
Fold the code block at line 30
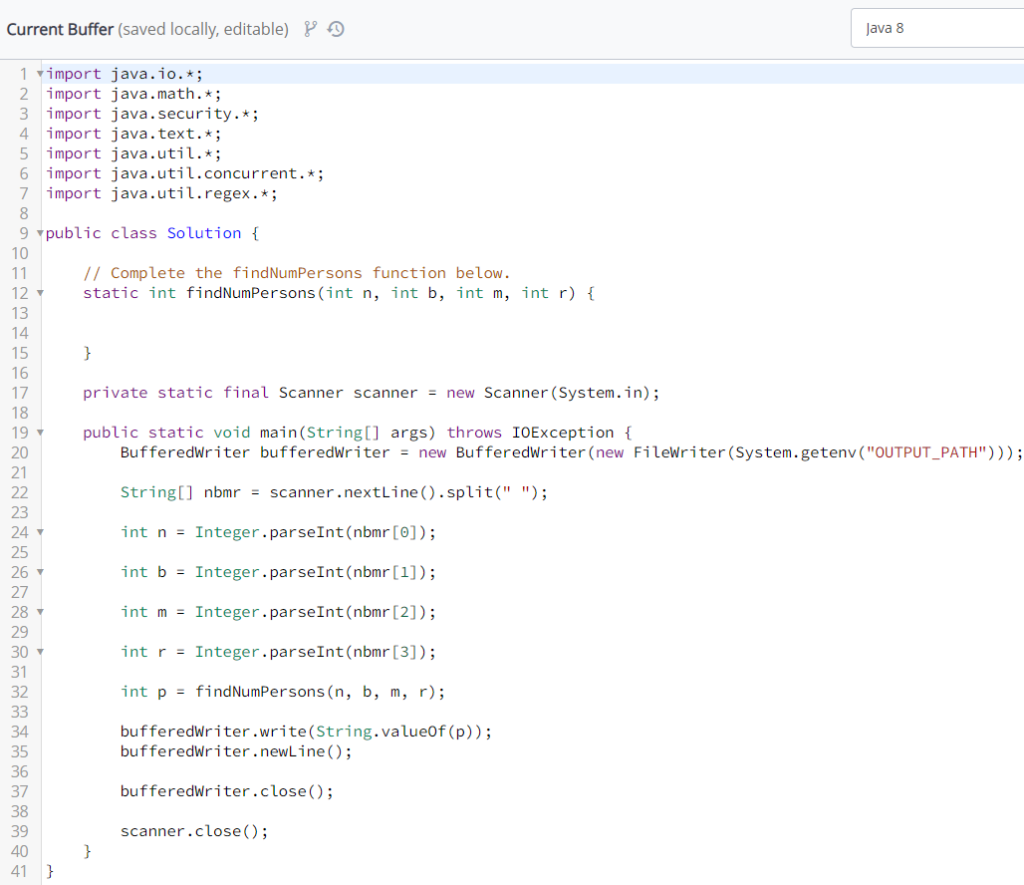[38, 652]
